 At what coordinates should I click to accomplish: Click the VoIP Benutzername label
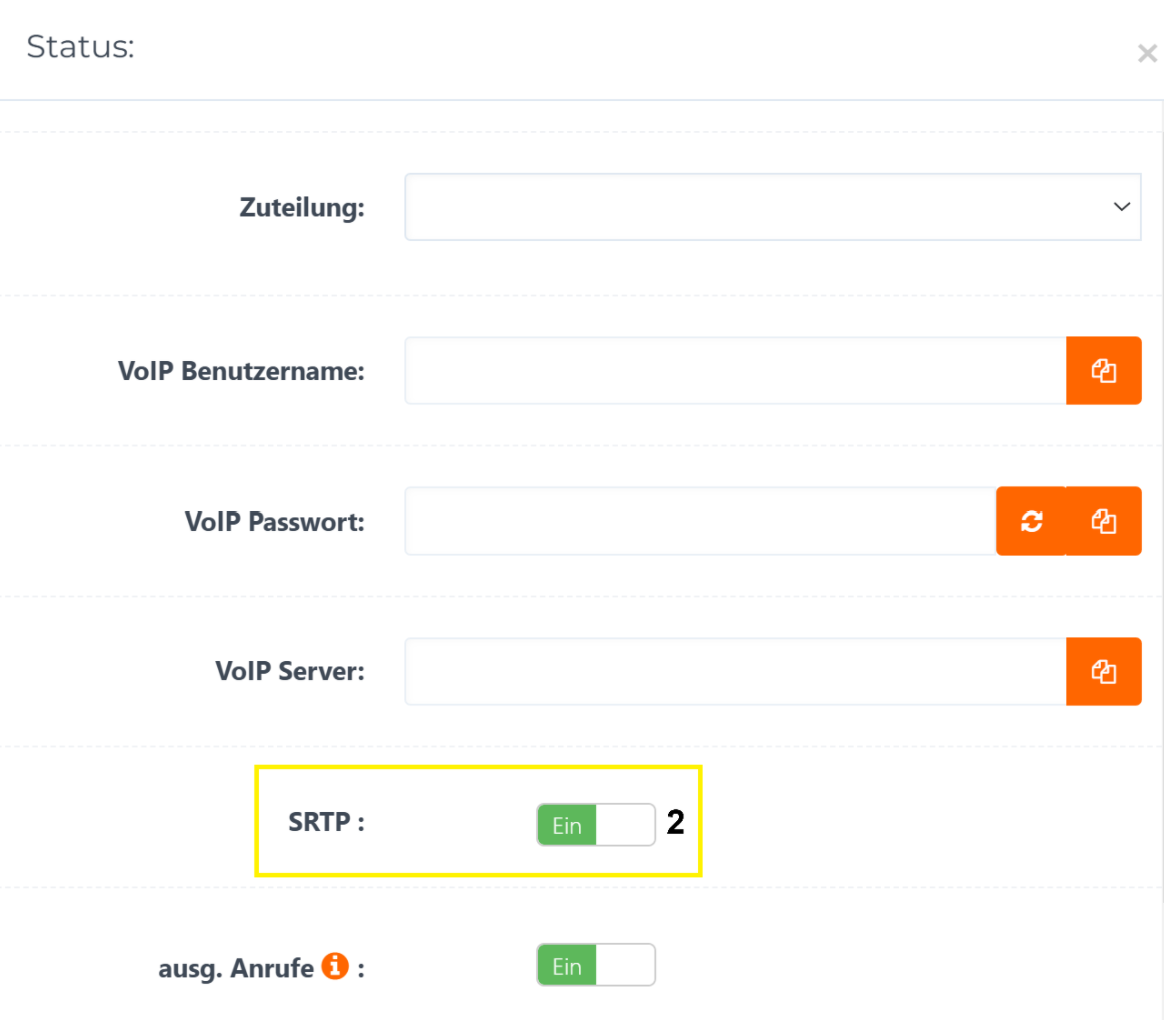point(241,370)
